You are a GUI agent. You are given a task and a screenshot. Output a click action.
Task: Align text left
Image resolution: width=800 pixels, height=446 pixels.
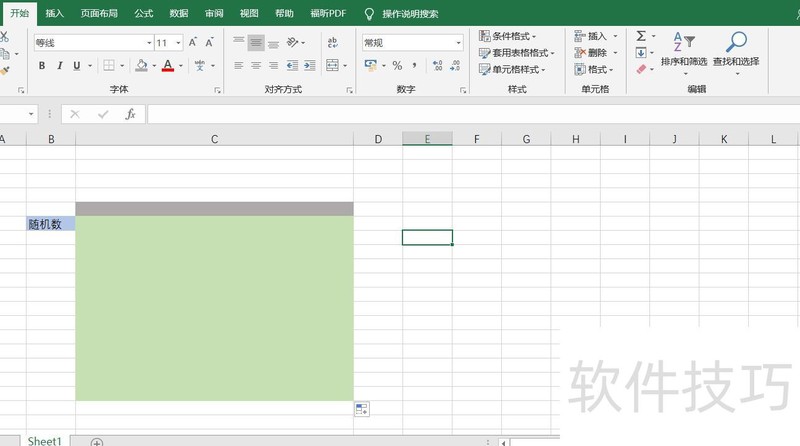point(238,65)
